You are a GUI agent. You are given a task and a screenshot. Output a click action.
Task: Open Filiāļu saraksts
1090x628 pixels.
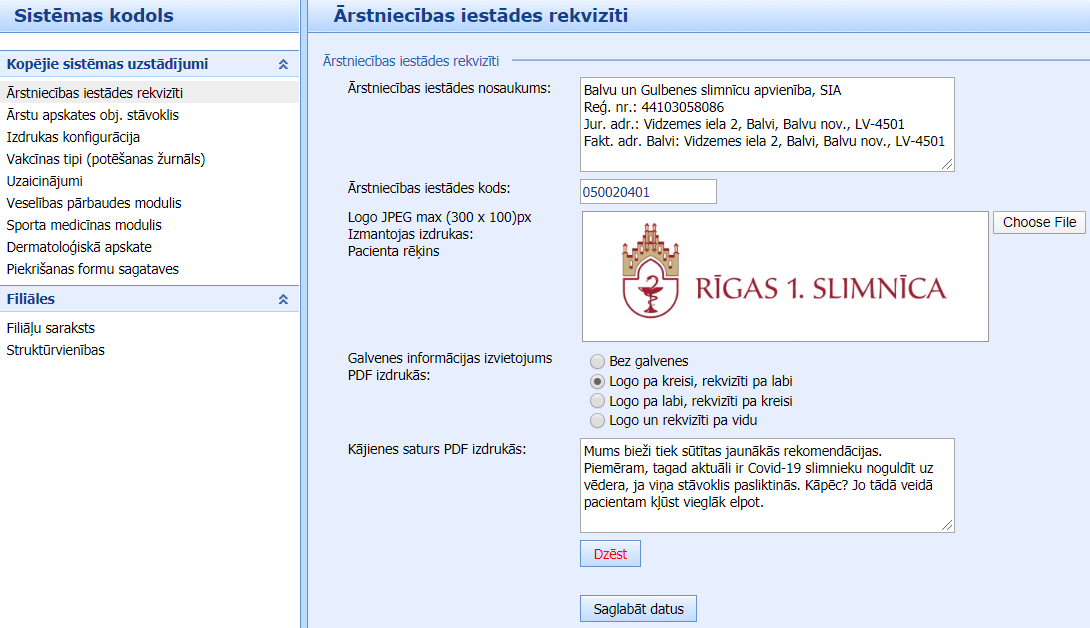[51, 328]
